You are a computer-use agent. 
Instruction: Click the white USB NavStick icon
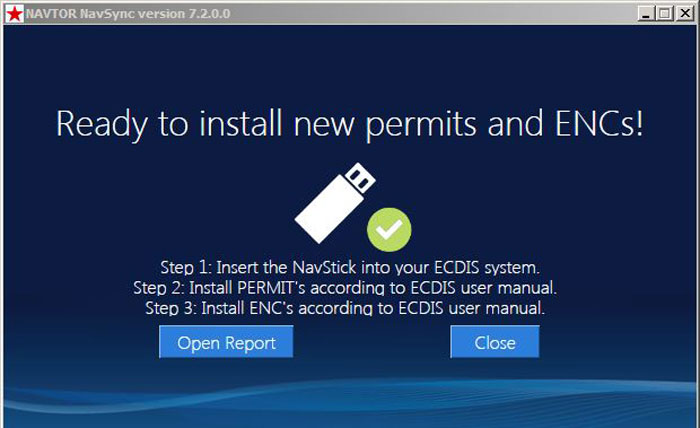click(x=336, y=201)
